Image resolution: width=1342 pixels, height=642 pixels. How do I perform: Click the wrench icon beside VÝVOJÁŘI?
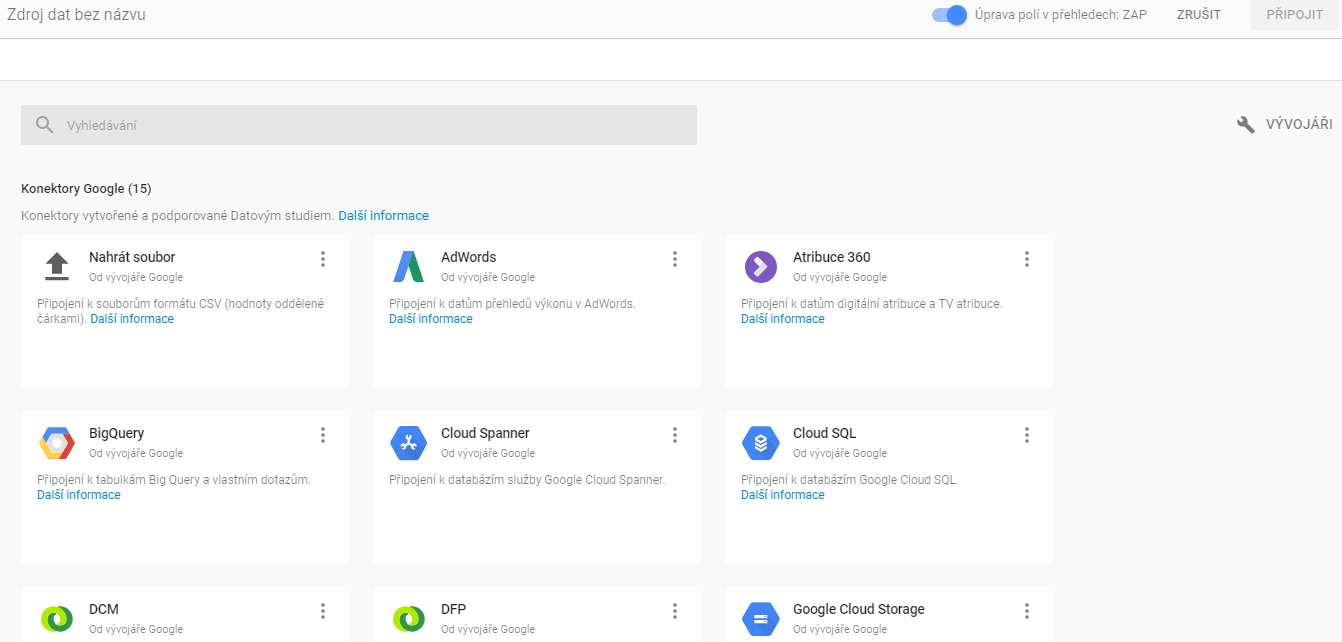[x=1246, y=125]
